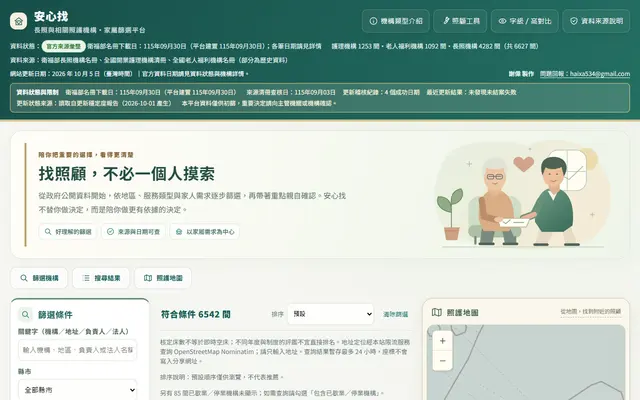The height and width of the screenshot is (400, 640).
Task: Select the 符合條件 6542 間 result count
Action: coord(196,314)
